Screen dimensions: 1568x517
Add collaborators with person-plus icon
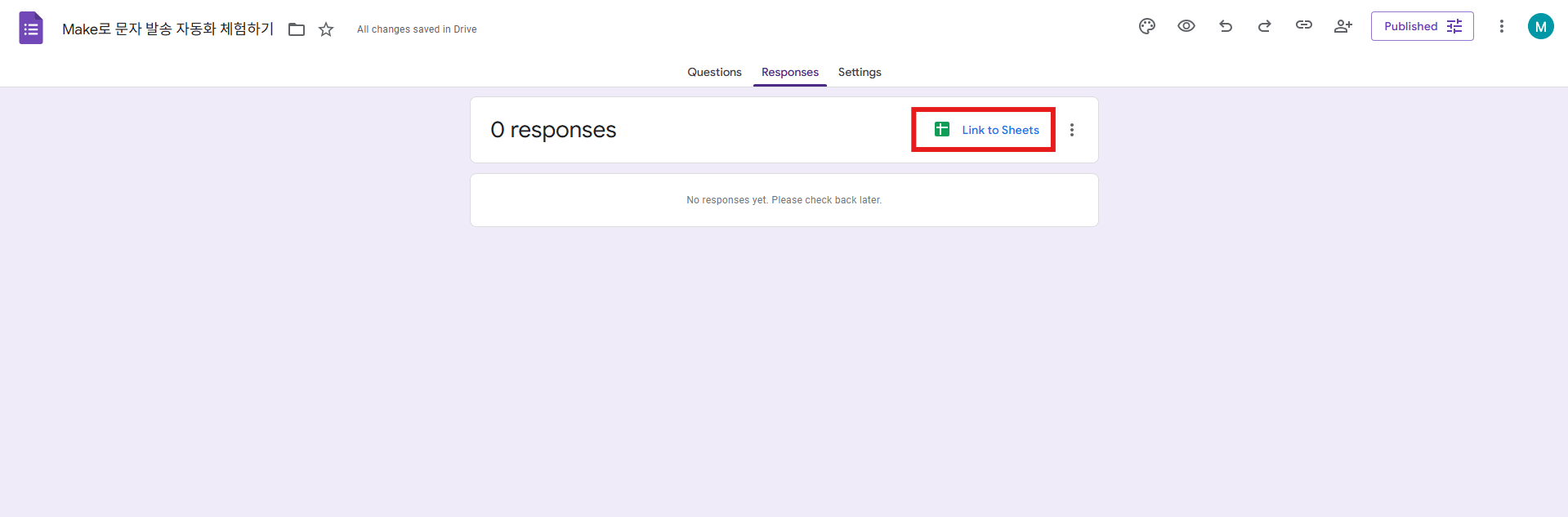[x=1342, y=26]
